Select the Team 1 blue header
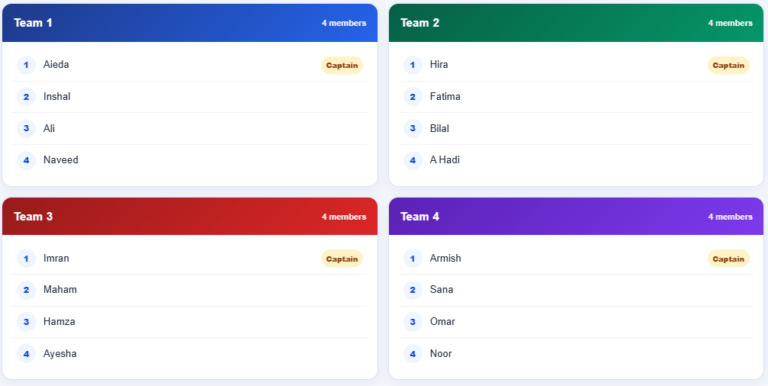 [x=190, y=23]
